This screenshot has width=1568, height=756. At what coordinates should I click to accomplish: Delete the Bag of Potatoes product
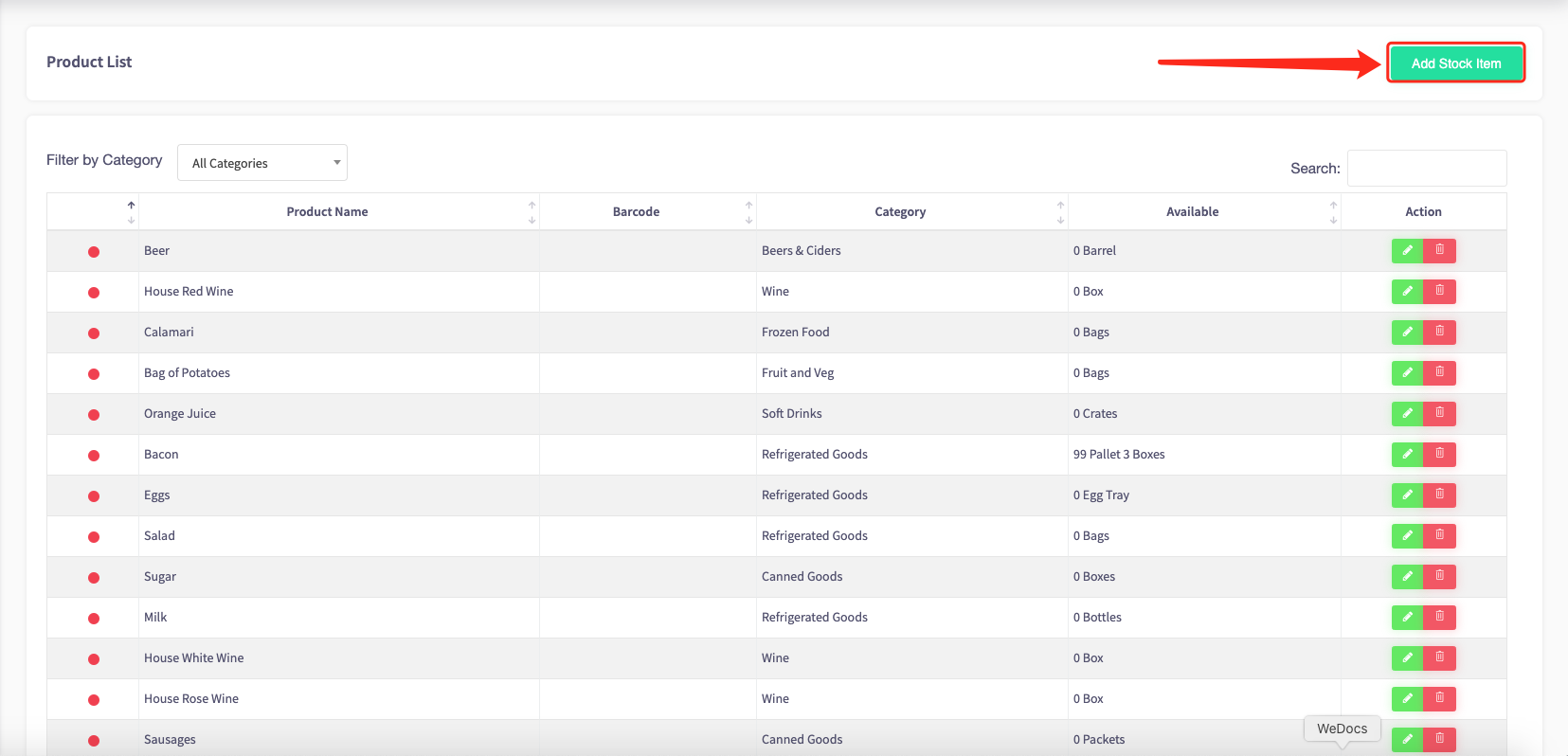pyautogui.click(x=1439, y=372)
